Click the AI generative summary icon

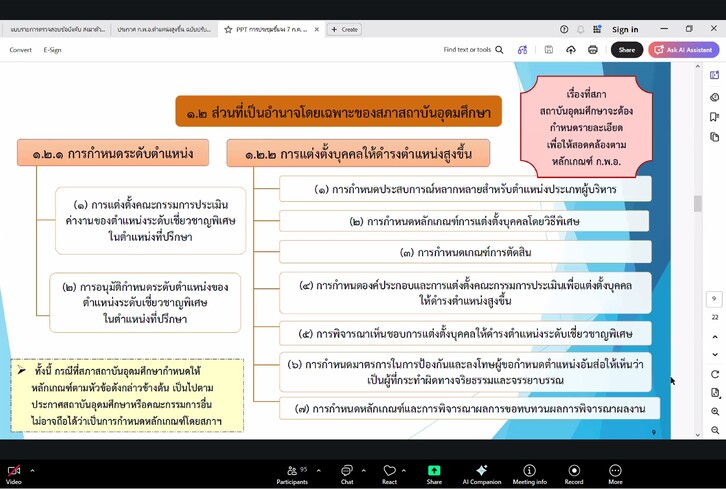coord(522,50)
